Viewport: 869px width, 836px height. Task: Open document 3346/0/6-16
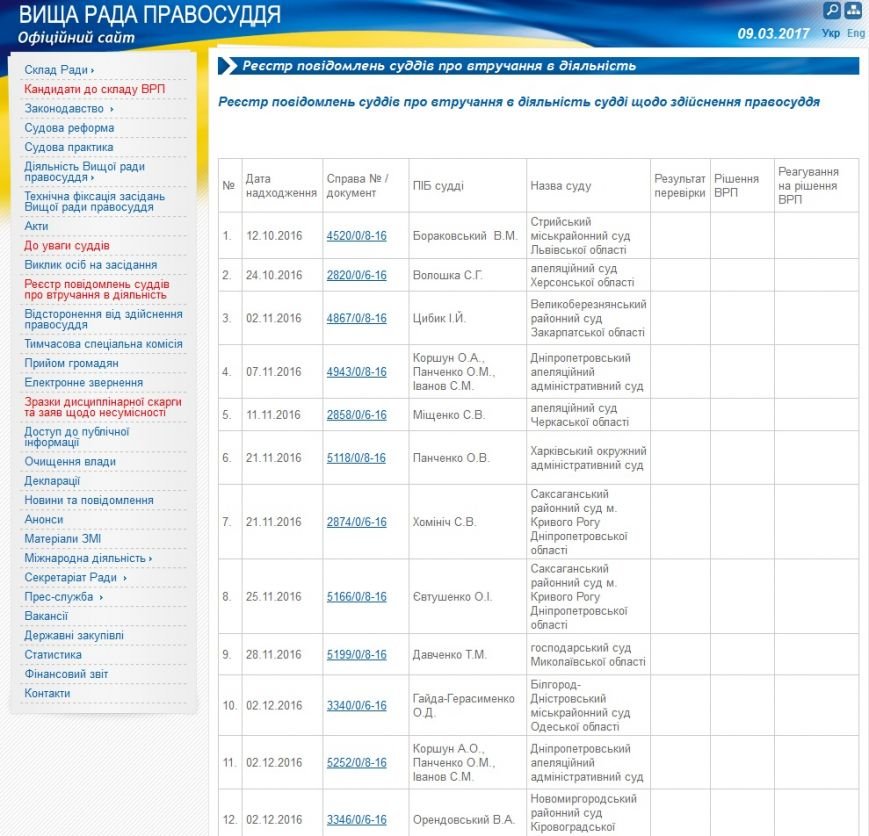(x=356, y=820)
